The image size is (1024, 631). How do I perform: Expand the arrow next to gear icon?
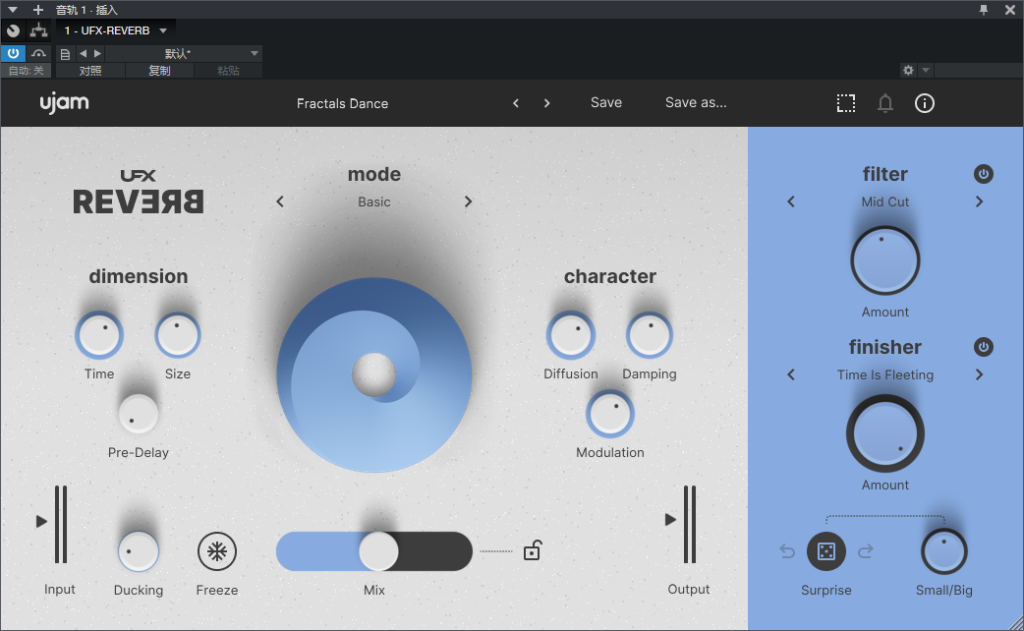pyautogui.click(x=925, y=70)
